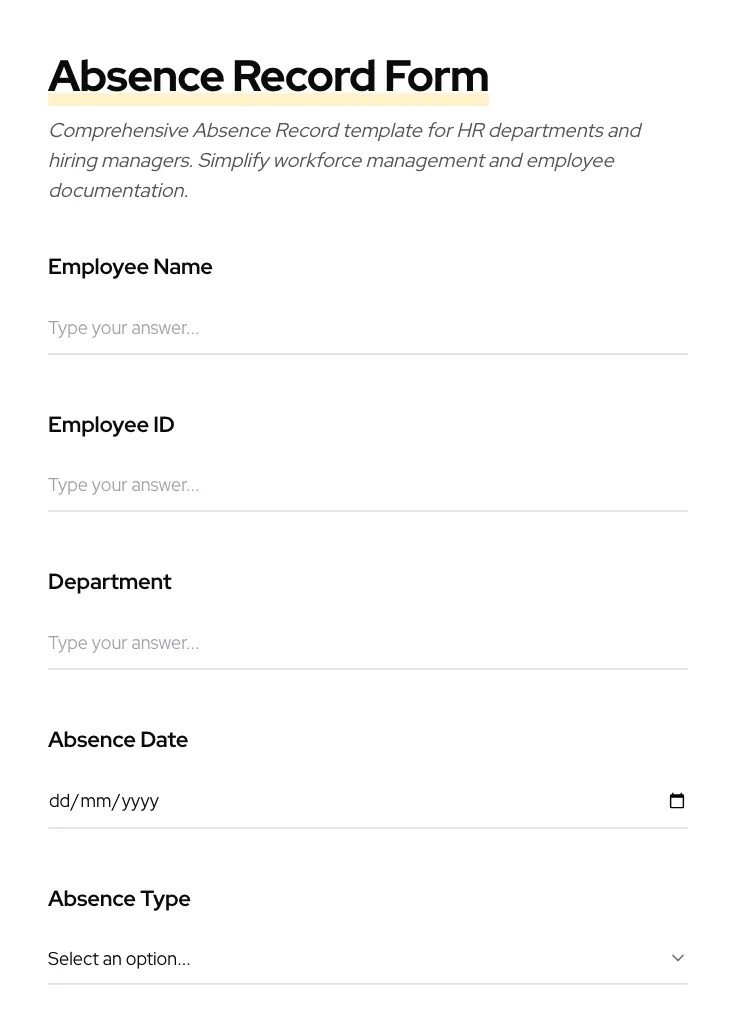
Task: Click the 'Employee Name' field label
Action: coord(130,267)
